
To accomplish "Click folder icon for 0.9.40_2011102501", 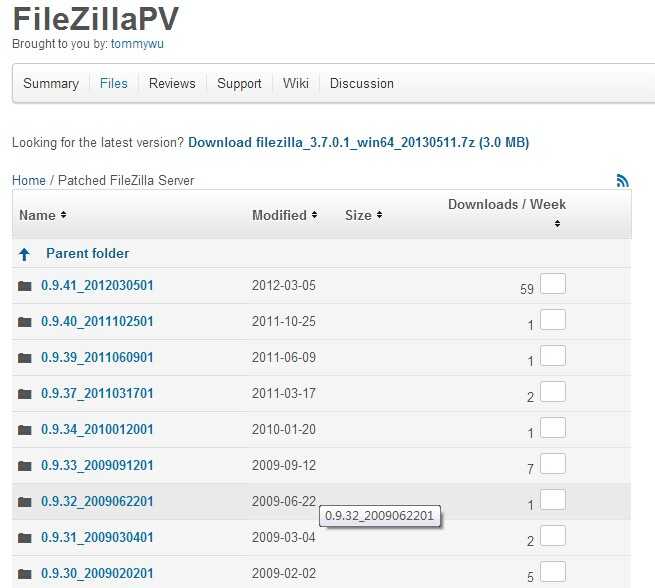I will (x=25, y=322).
